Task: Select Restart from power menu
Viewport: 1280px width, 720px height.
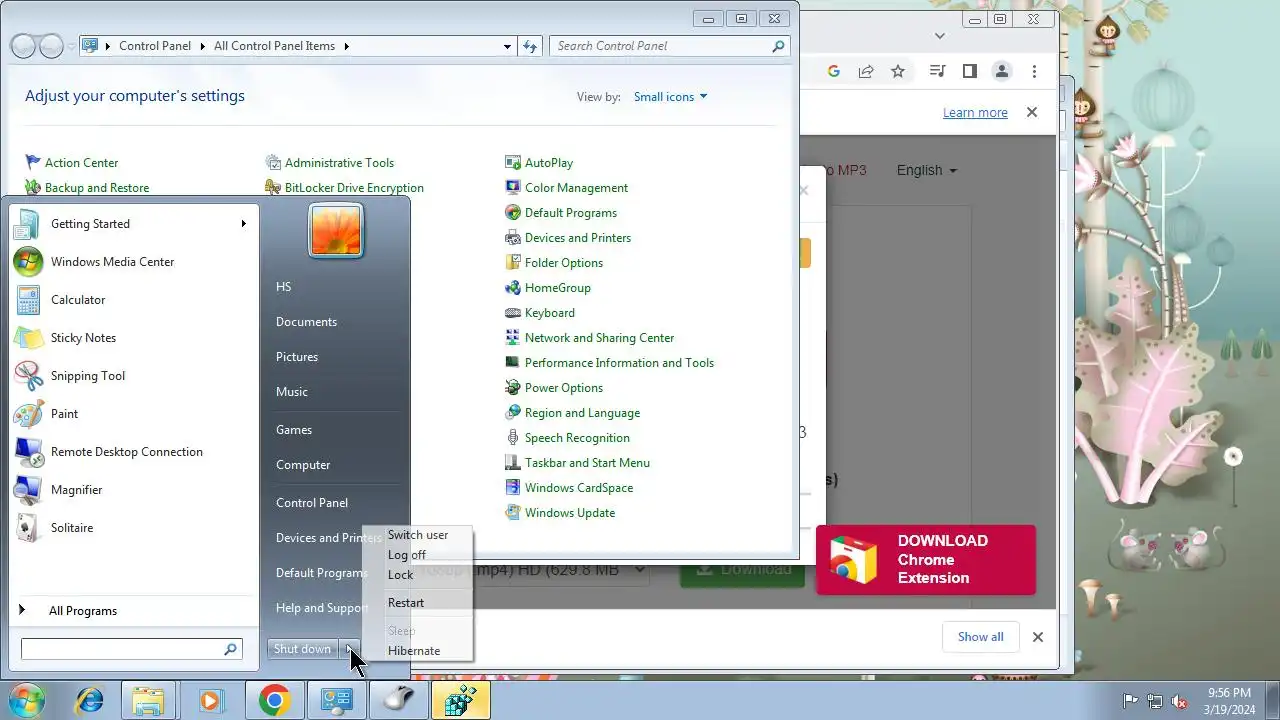Action: (x=418, y=603)
